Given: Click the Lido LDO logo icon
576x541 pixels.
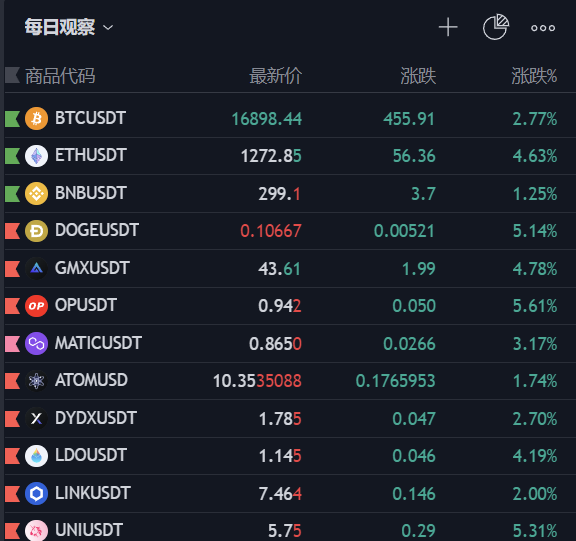Looking at the screenshot, I should (x=36, y=456).
